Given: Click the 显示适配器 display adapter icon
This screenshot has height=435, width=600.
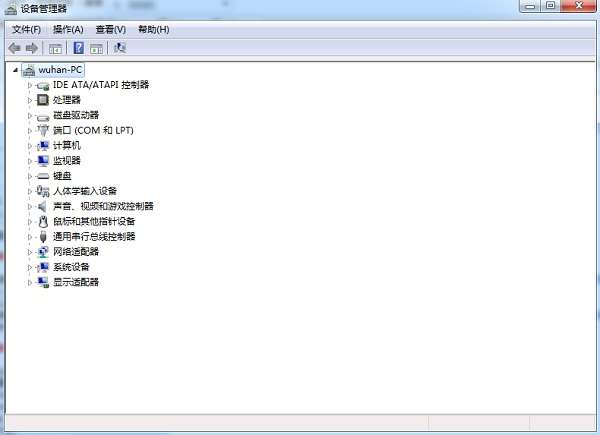Looking at the screenshot, I should tap(43, 282).
